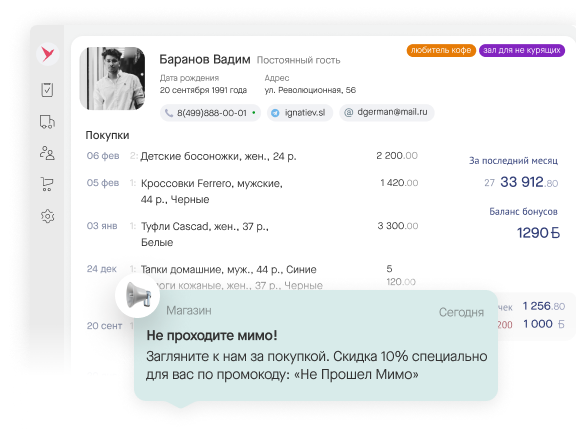Open the tasks clipboard checkmark icon
This screenshot has width=576, height=434.
(x=47, y=90)
